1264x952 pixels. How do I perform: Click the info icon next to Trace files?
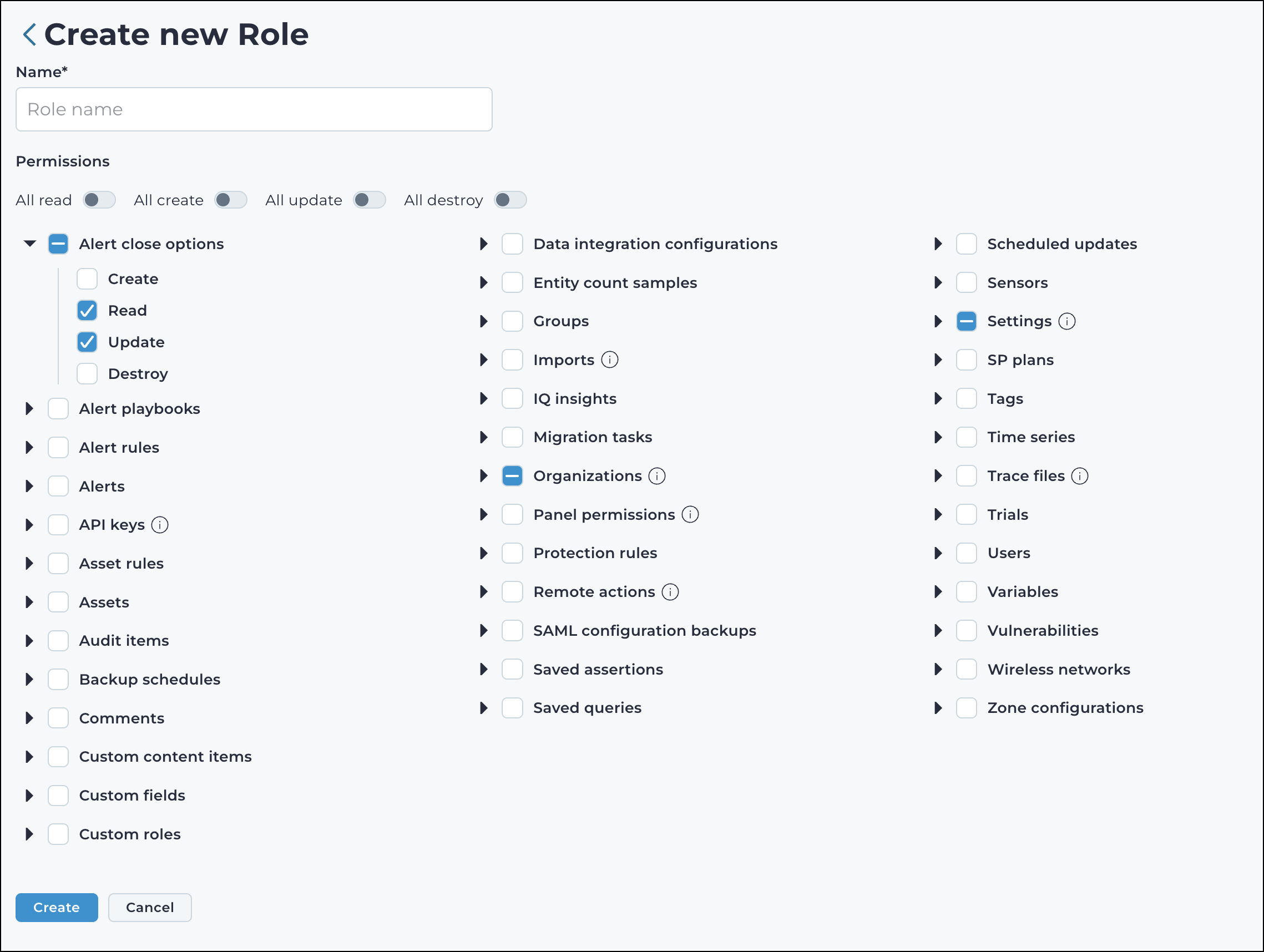[x=1079, y=476]
